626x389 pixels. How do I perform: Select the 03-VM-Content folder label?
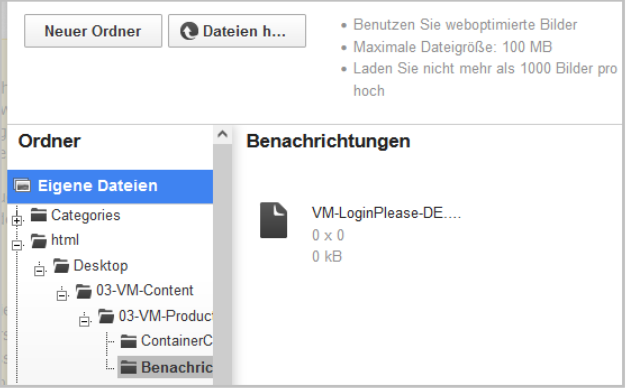click(x=145, y=290)
